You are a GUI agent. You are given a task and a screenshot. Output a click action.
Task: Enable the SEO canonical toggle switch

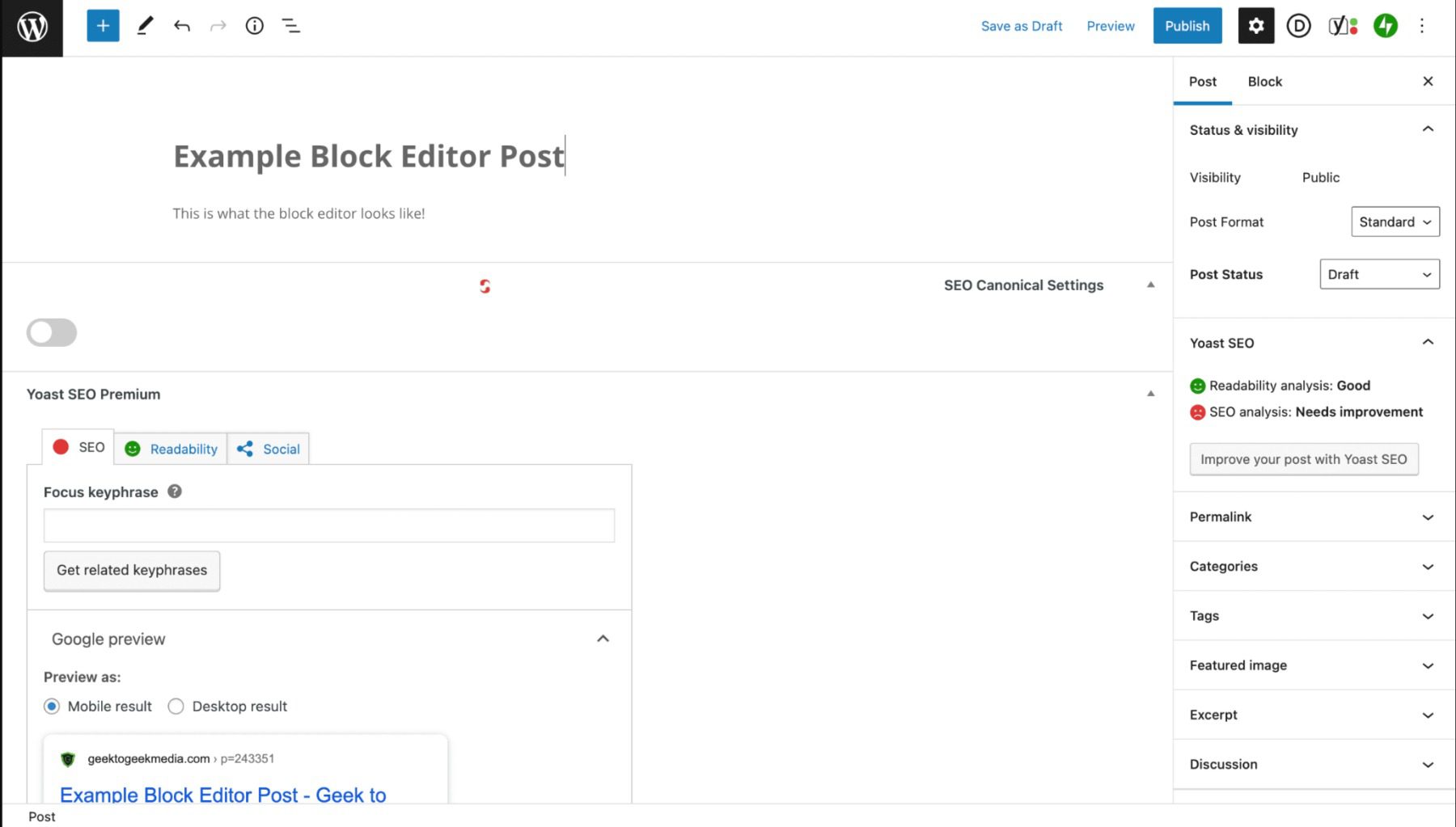tap(51, 332)
